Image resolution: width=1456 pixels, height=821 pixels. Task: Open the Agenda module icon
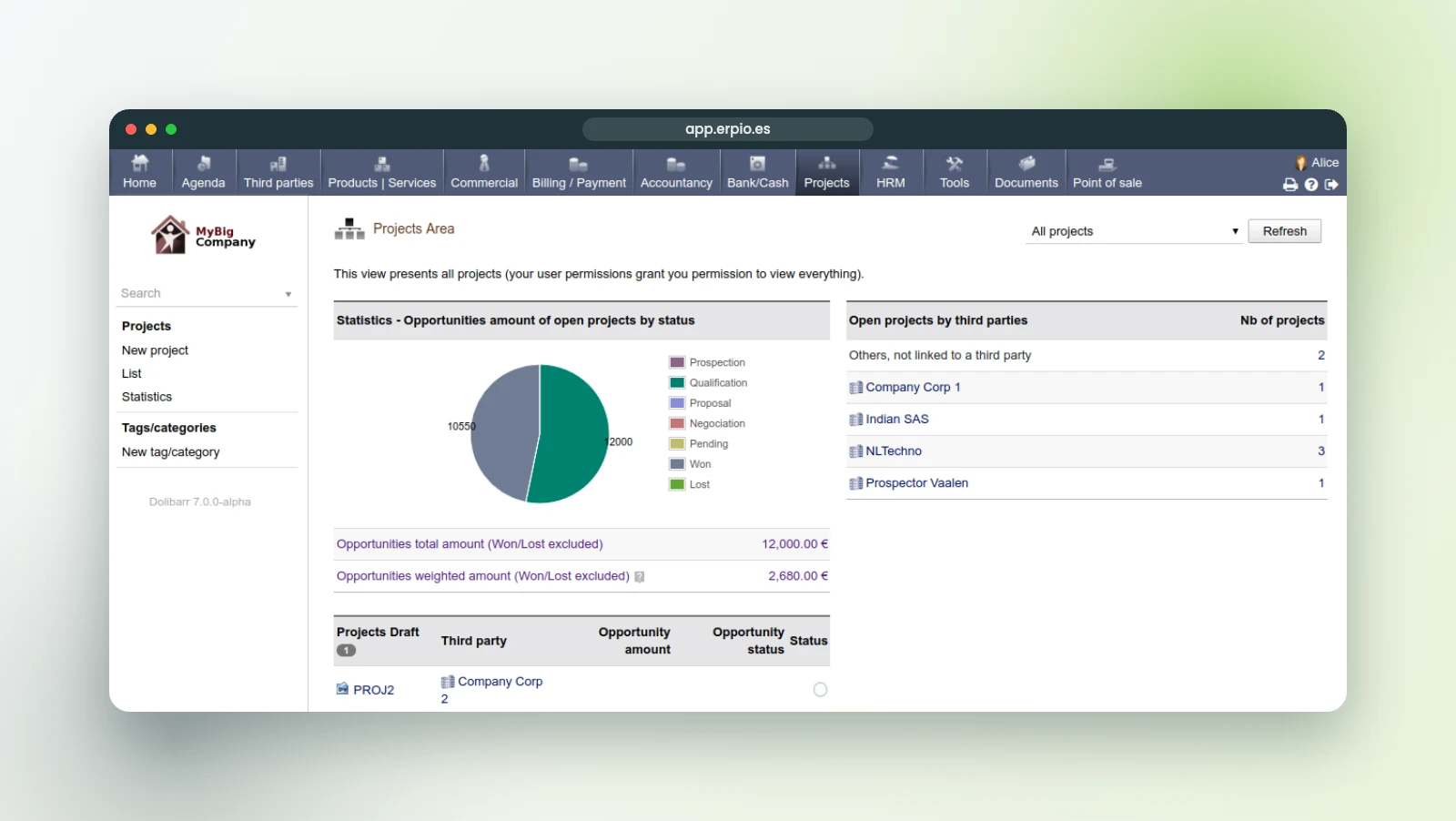pyautogui.click(x=203, y=164)
